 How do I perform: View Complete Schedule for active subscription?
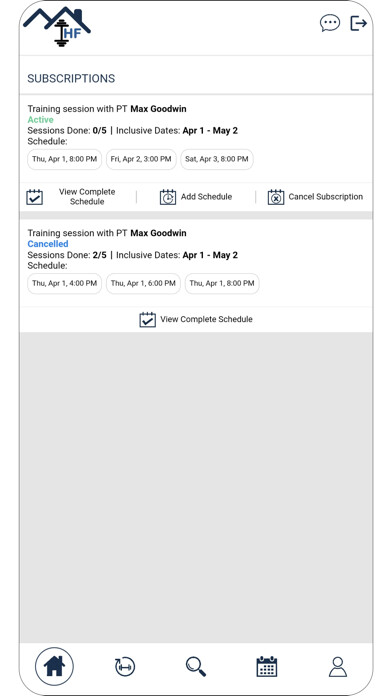[87, 197]
